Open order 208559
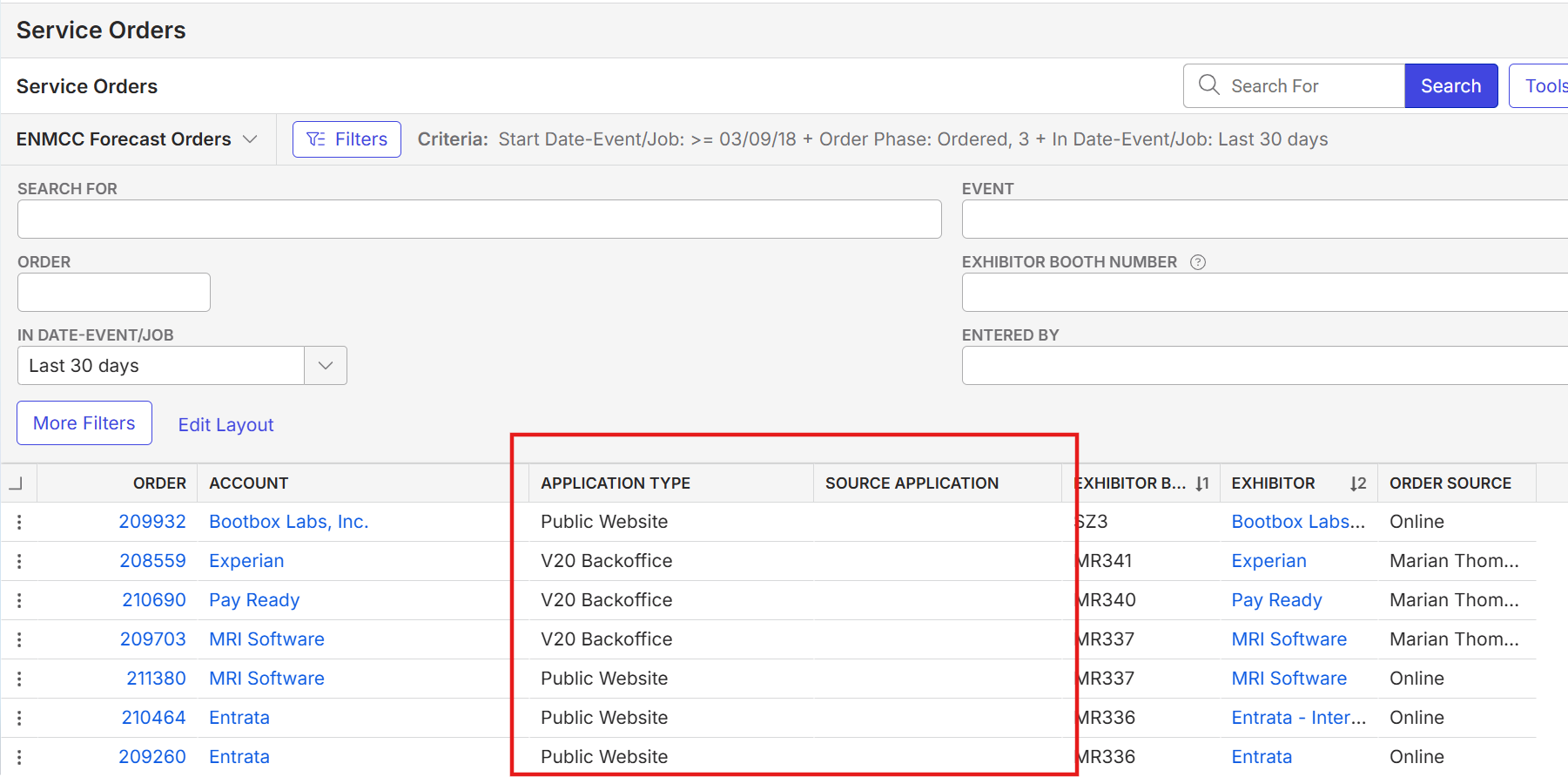This screenshot has width=1568, height=777. [x=152, y=561]
